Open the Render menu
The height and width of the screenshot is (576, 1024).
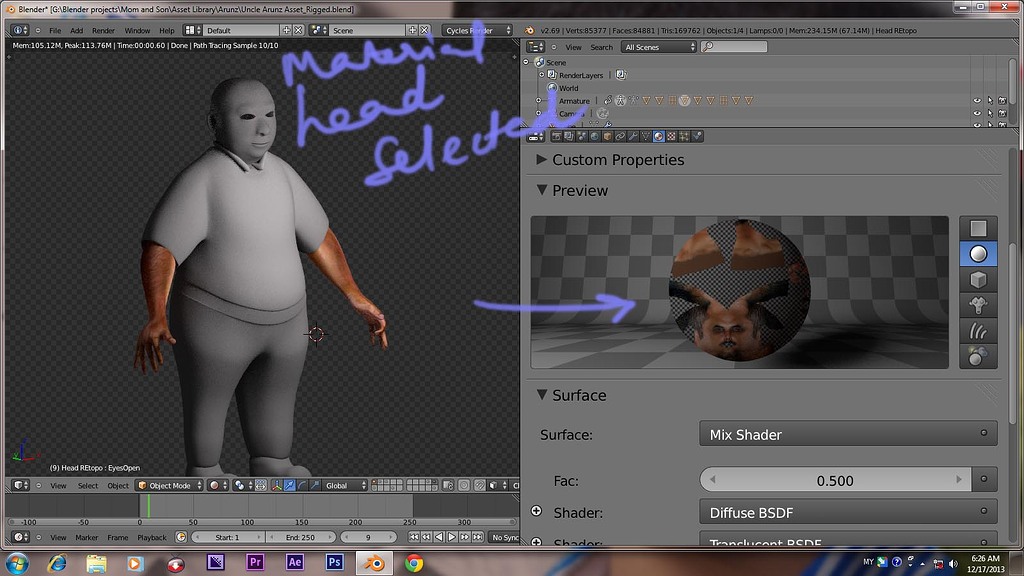coord(103,30)
